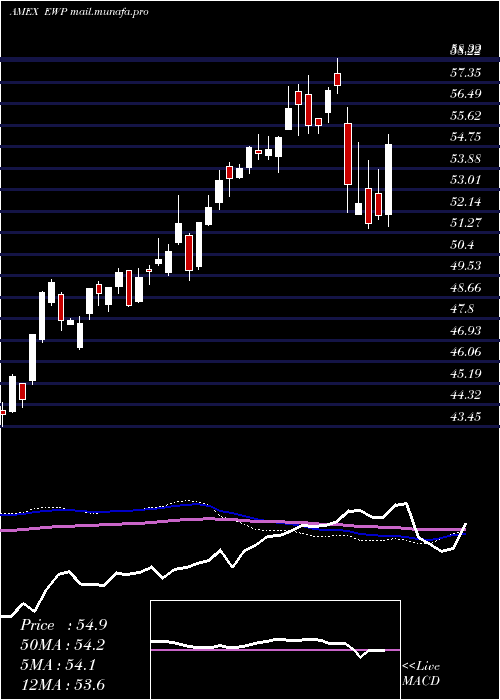500x700 pixels.
Task: Click the 45.19 price axis label
Action: click(x=466, y=374)
